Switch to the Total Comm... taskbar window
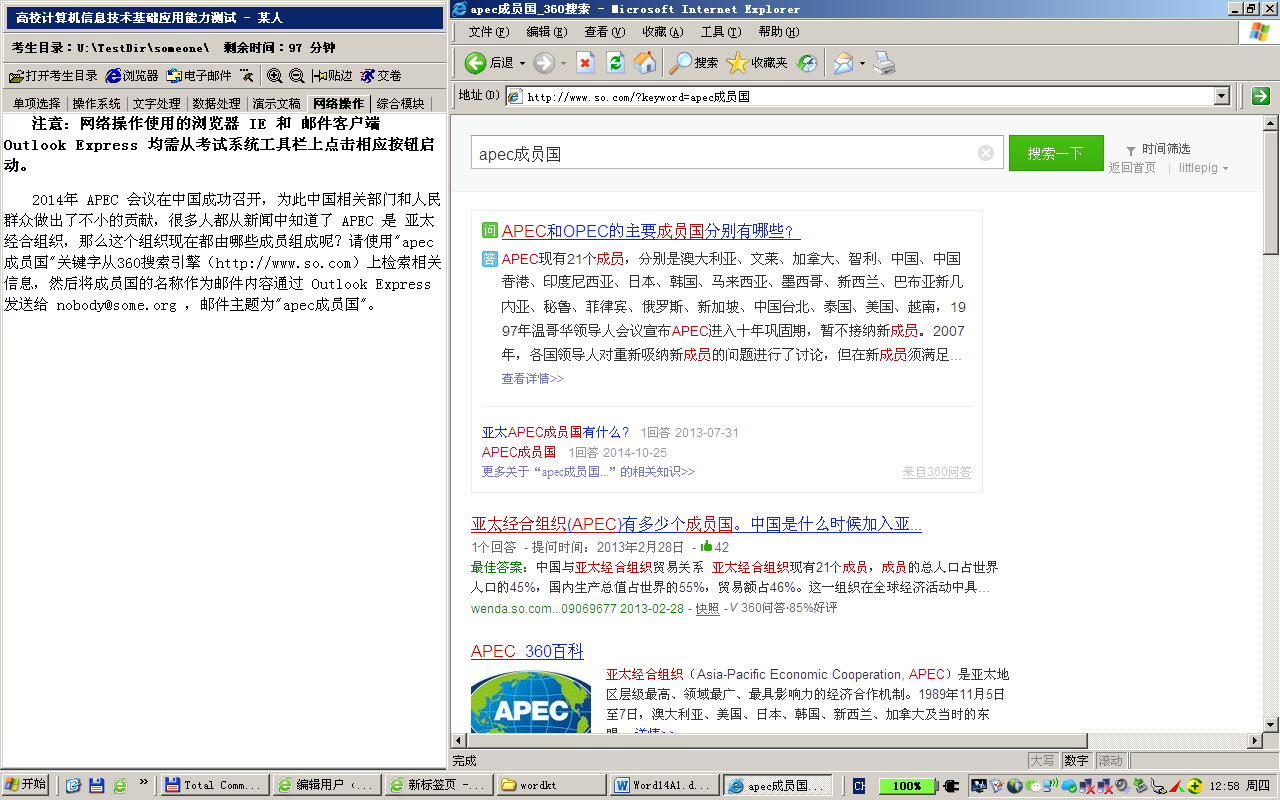The image size is (1280, 800). [216, 785]
